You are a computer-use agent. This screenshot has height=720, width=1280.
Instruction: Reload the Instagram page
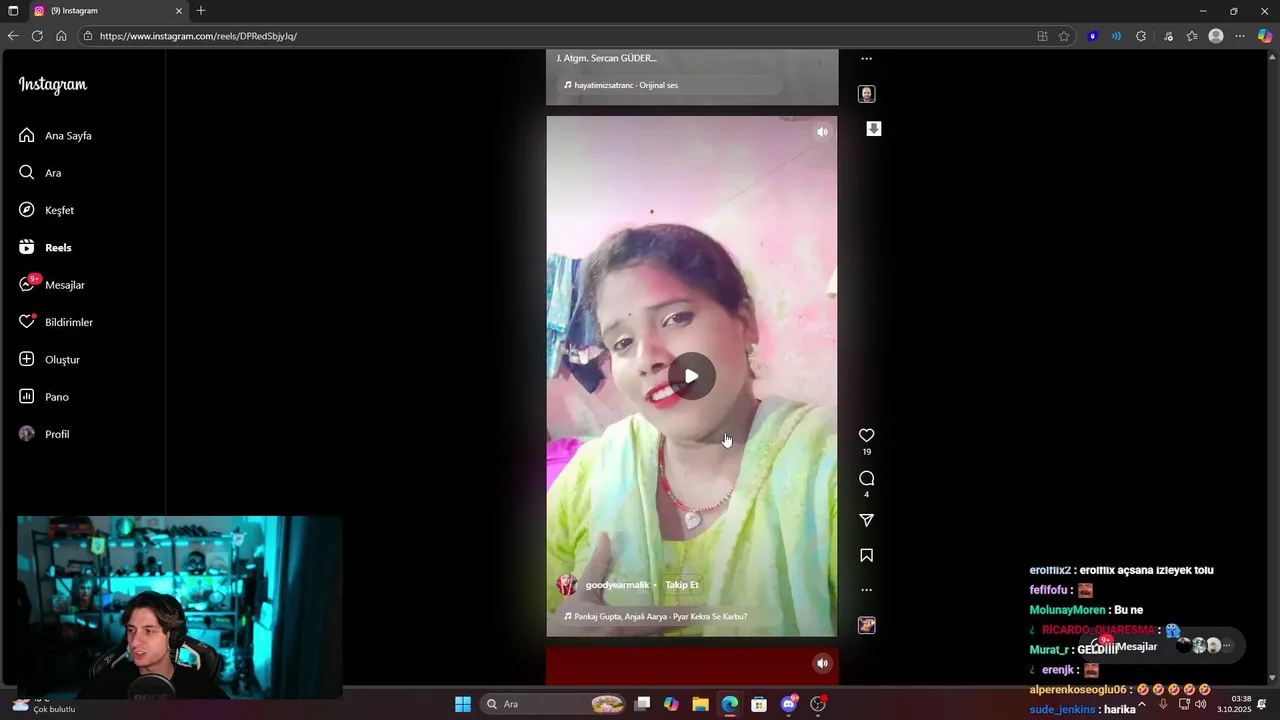[x=37, y=36]
